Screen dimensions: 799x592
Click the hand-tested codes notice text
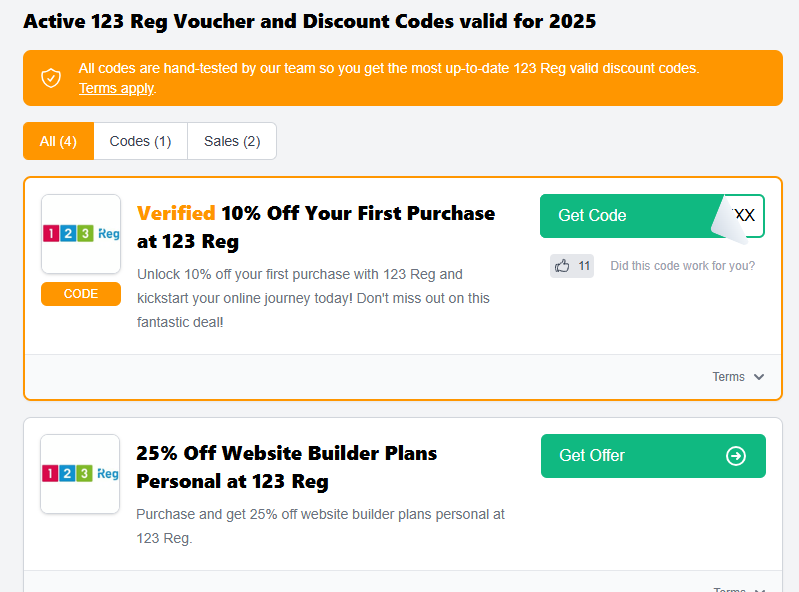(389, 68)
